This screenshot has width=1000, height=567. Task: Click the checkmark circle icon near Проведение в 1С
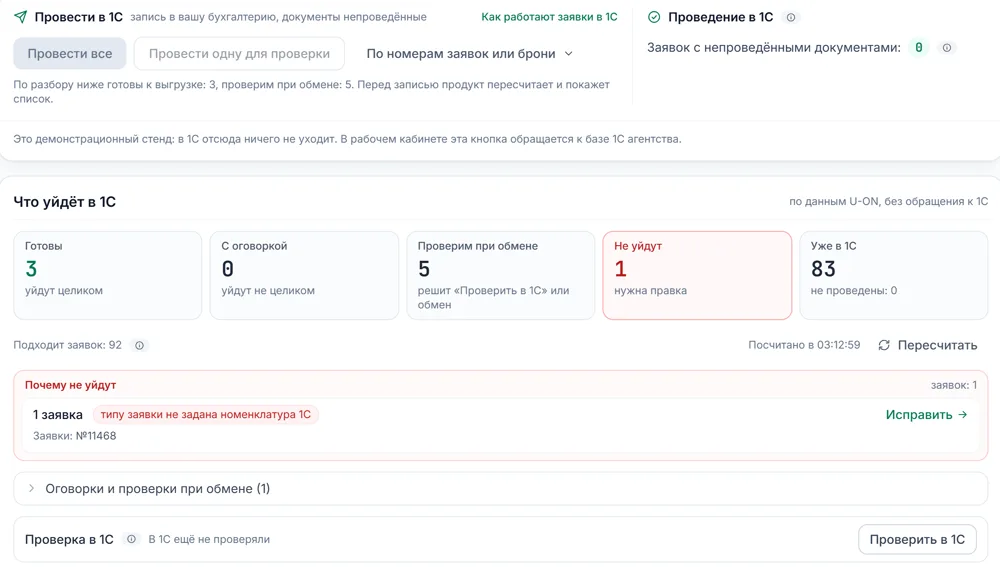click(654, 17)
